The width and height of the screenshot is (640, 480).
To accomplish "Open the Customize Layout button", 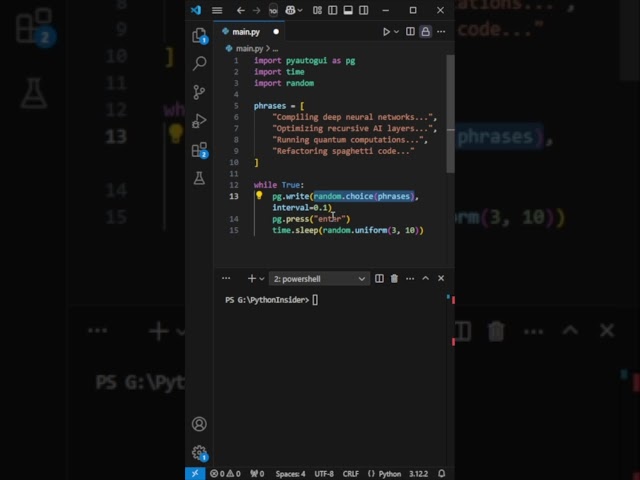I will coord(317,10).
